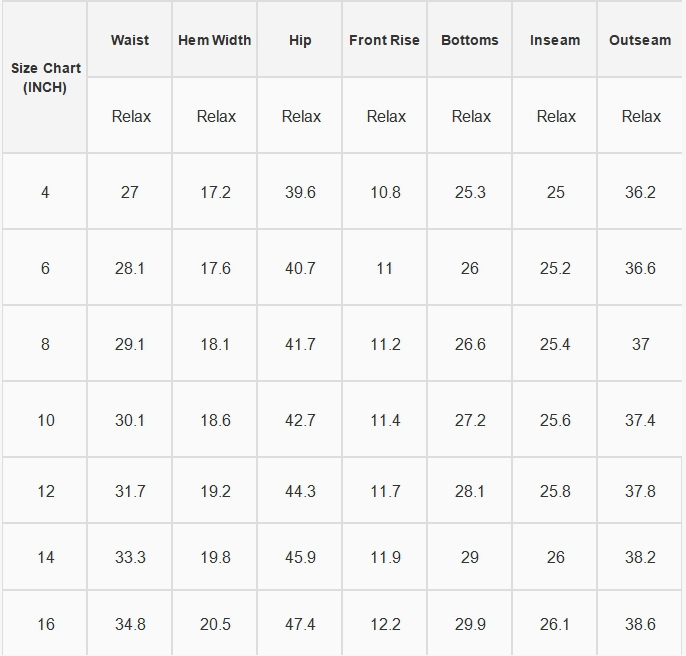This screenshot has height=656, width=686.
Task: Select inseam value 25.6 for size 10
Action: pyautogui.click(x=555, y=420)
